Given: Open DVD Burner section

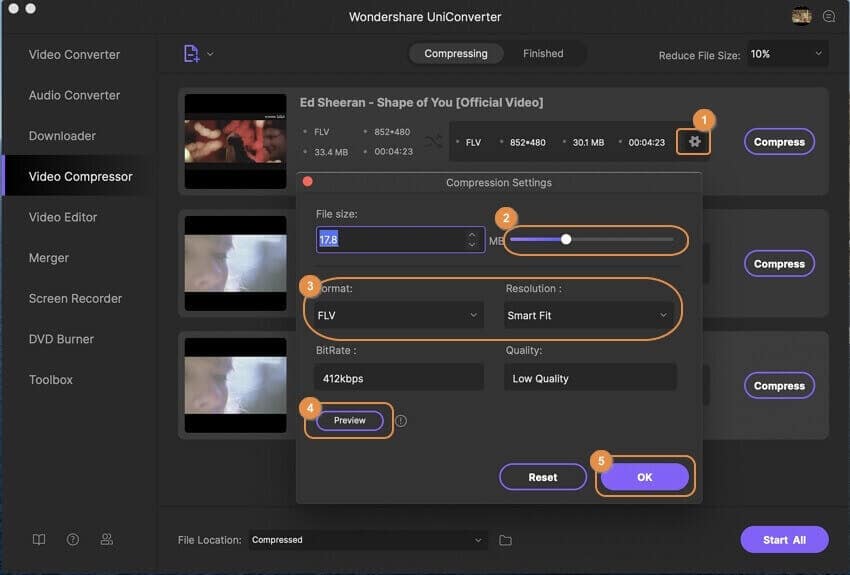Looking at the screenshot, I should [x=61, y=339].
